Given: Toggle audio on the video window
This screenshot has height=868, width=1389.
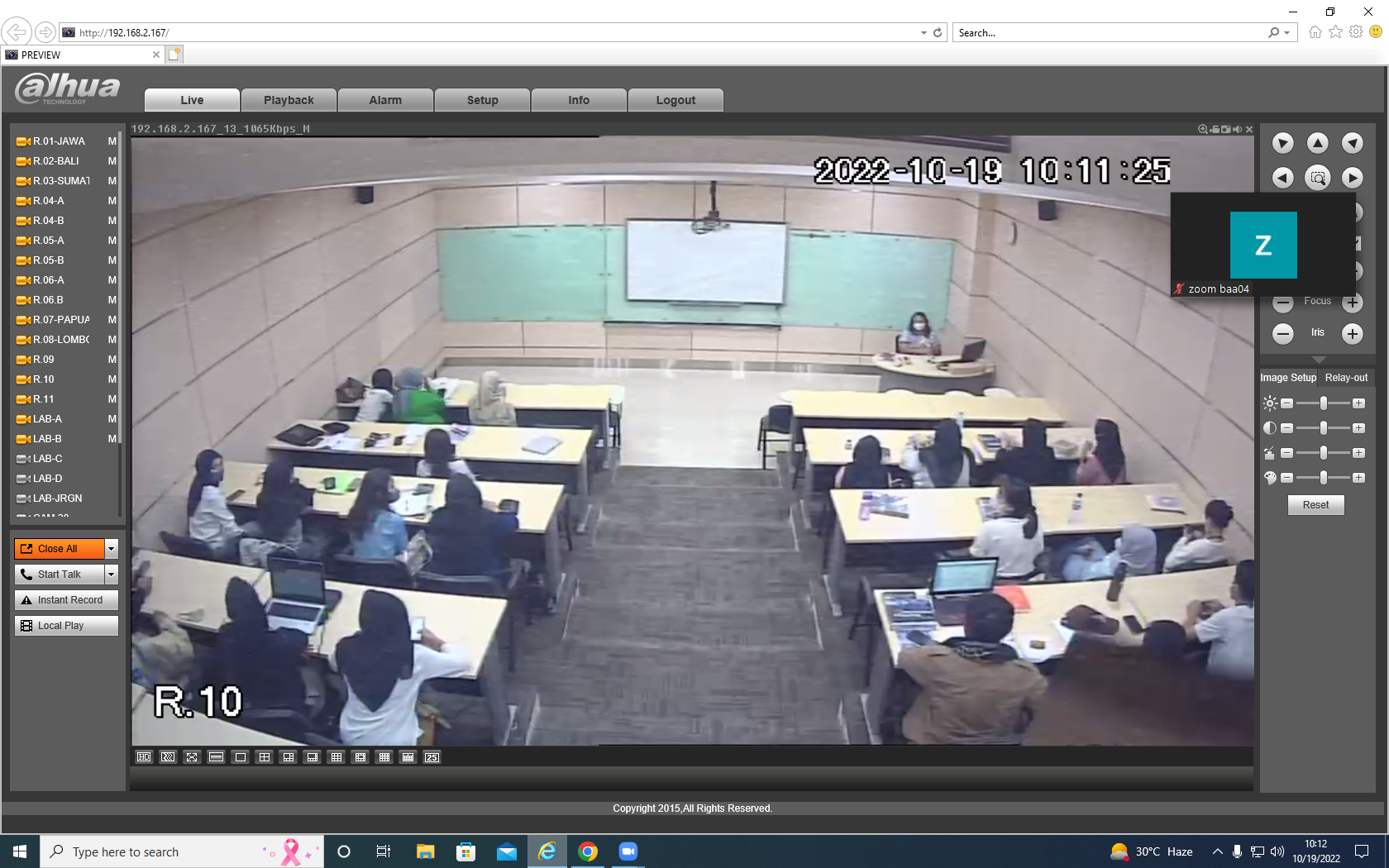Looking at the screenshot, I should [1238, 129].
